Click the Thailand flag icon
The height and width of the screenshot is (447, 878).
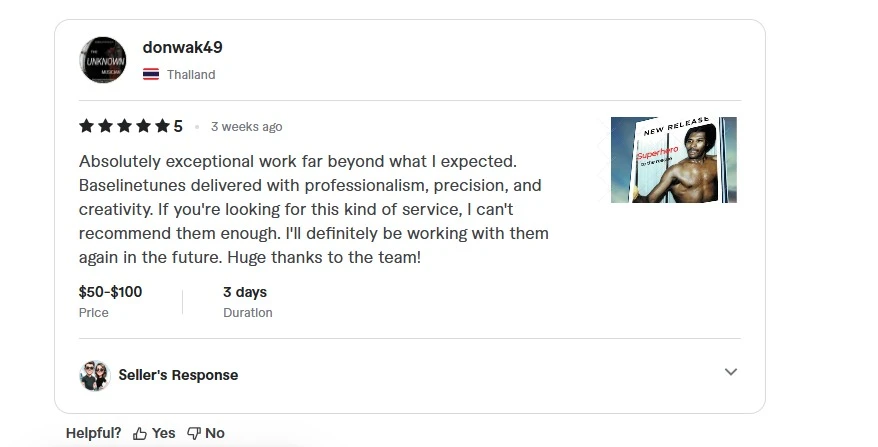click(151, 74)
